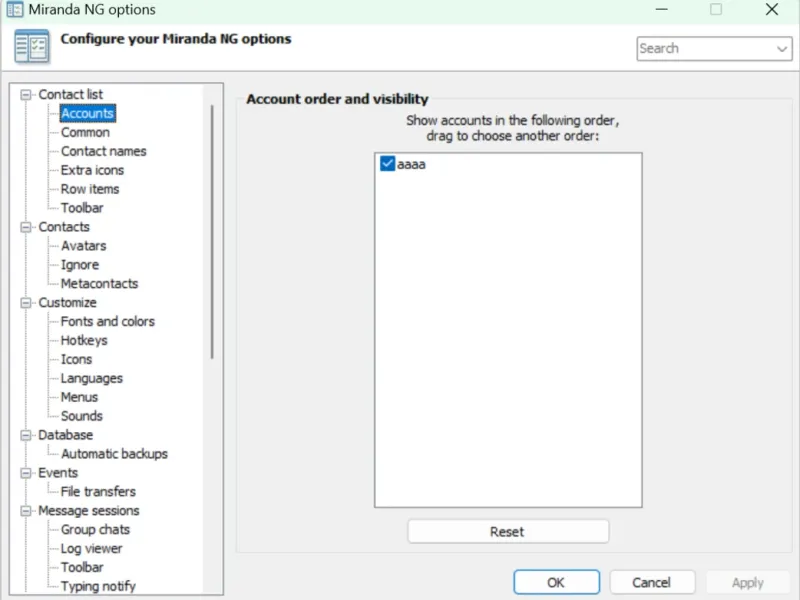Open the Search dropdown arrow

[781, 49]
